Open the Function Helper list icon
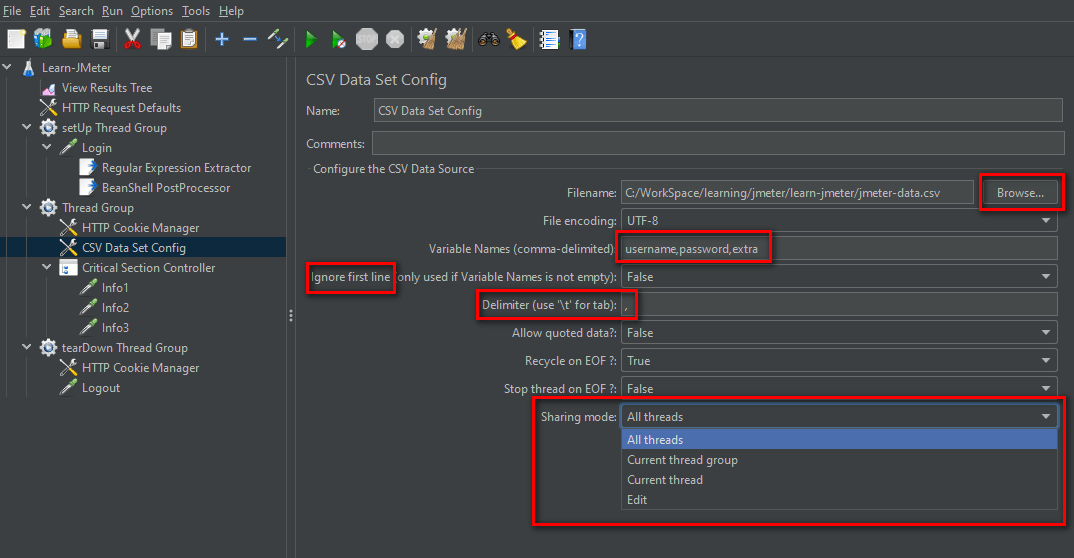 click(x=549, y=39)
